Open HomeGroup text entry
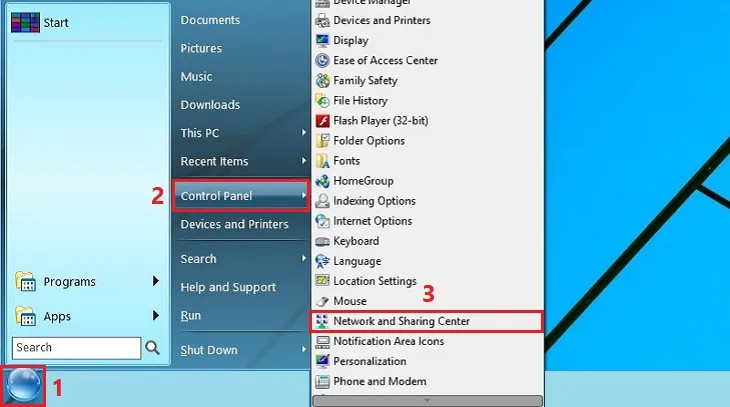The width and height of the screenshot is (730, 407). click(x=363, y=181)
